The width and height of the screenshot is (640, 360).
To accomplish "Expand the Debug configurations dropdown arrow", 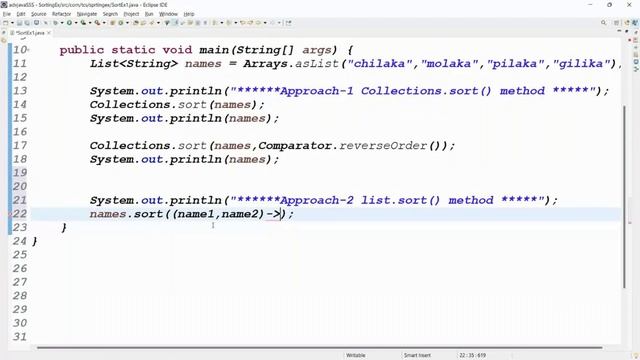I will 62,23.
